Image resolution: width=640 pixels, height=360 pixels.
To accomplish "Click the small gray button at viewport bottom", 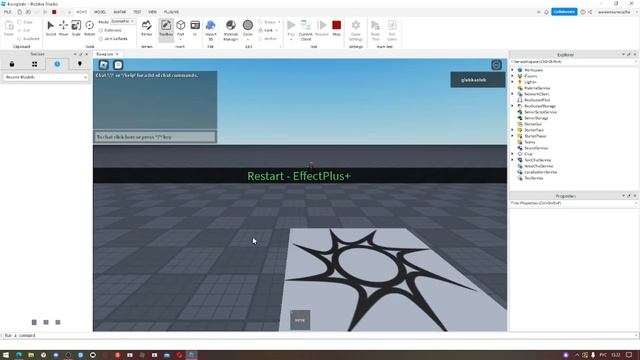I will tap(300, 320).
